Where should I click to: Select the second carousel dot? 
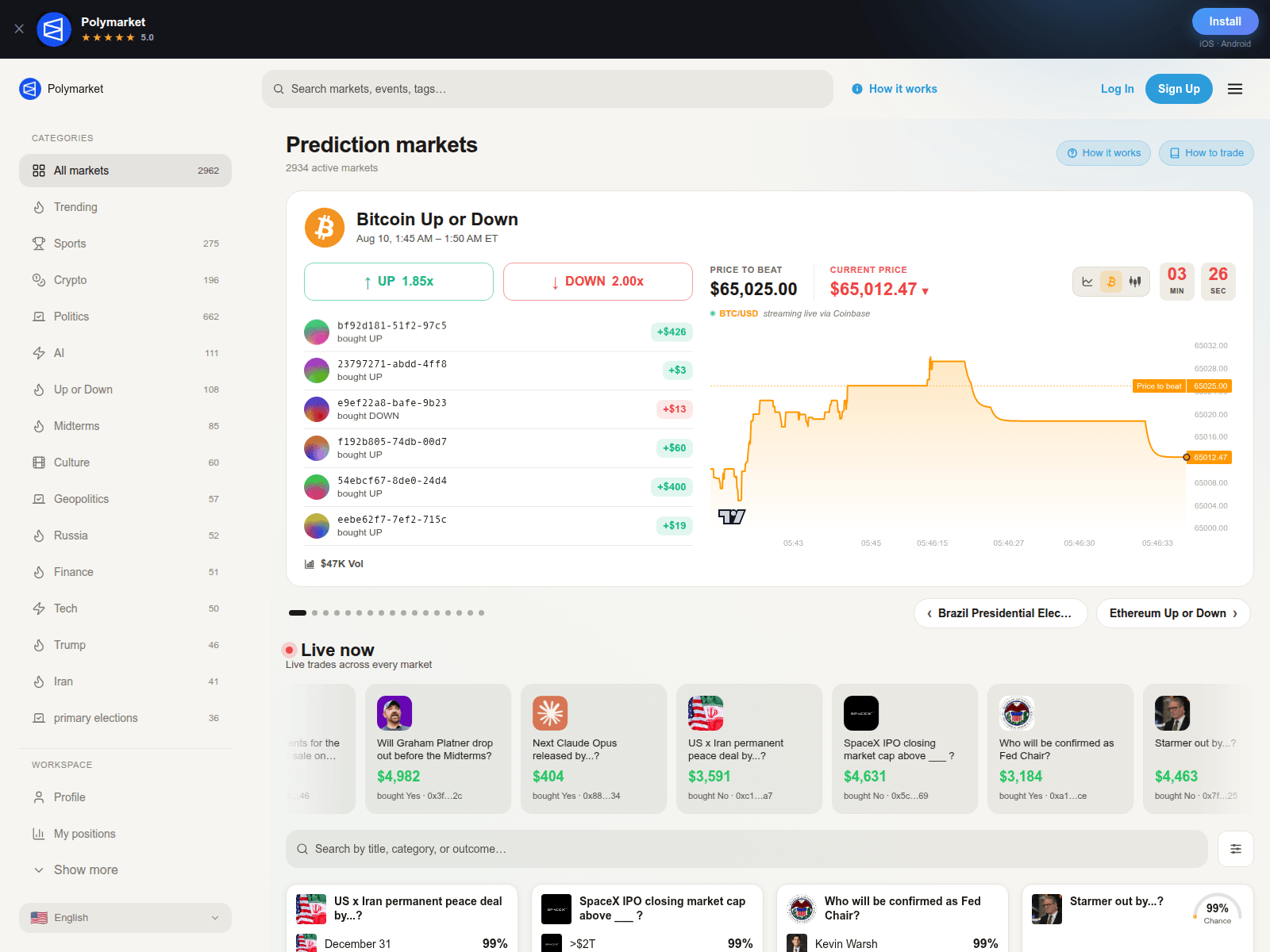314,612
